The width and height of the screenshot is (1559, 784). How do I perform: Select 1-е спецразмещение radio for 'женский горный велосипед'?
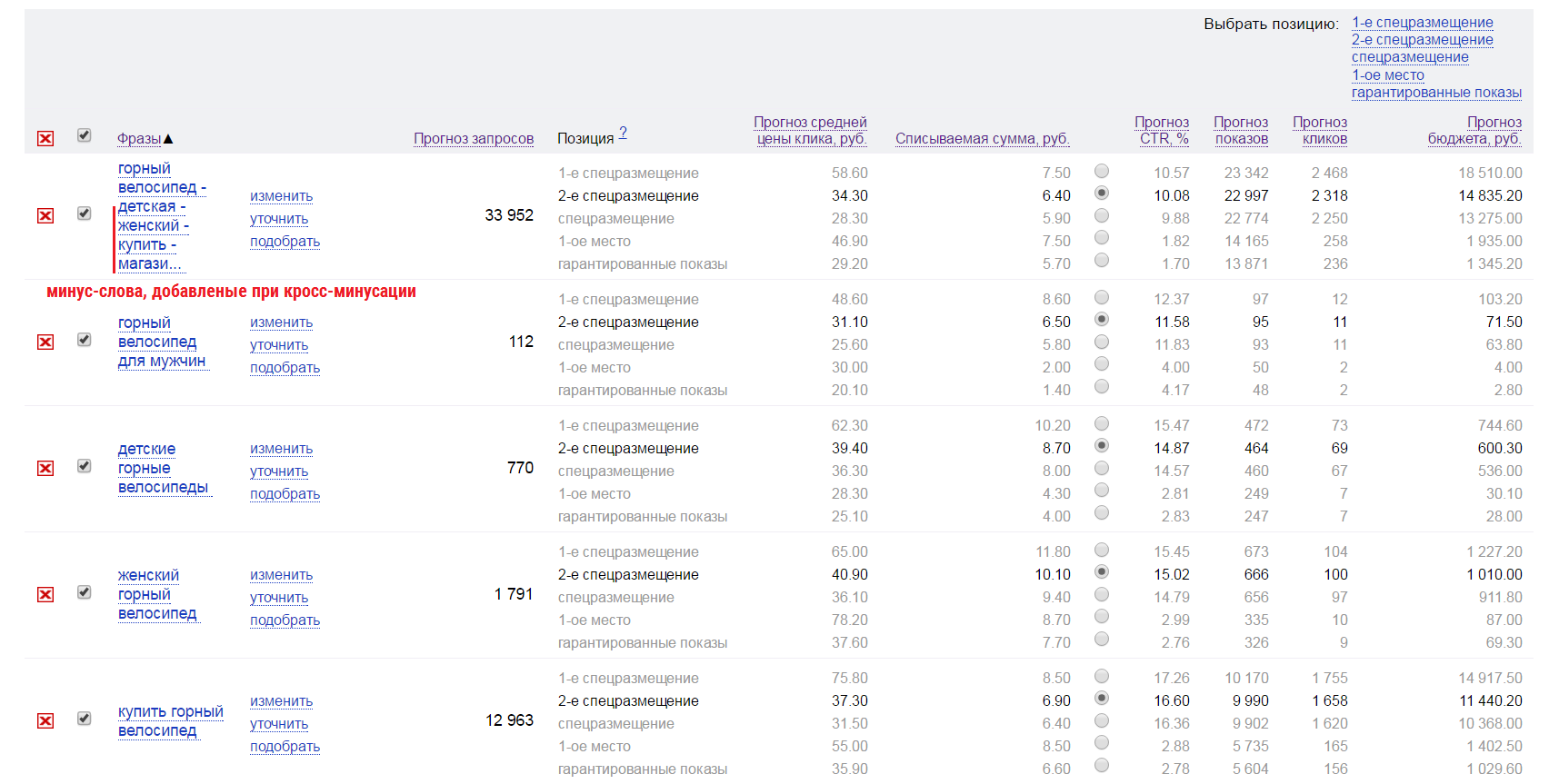(1102, 550)
